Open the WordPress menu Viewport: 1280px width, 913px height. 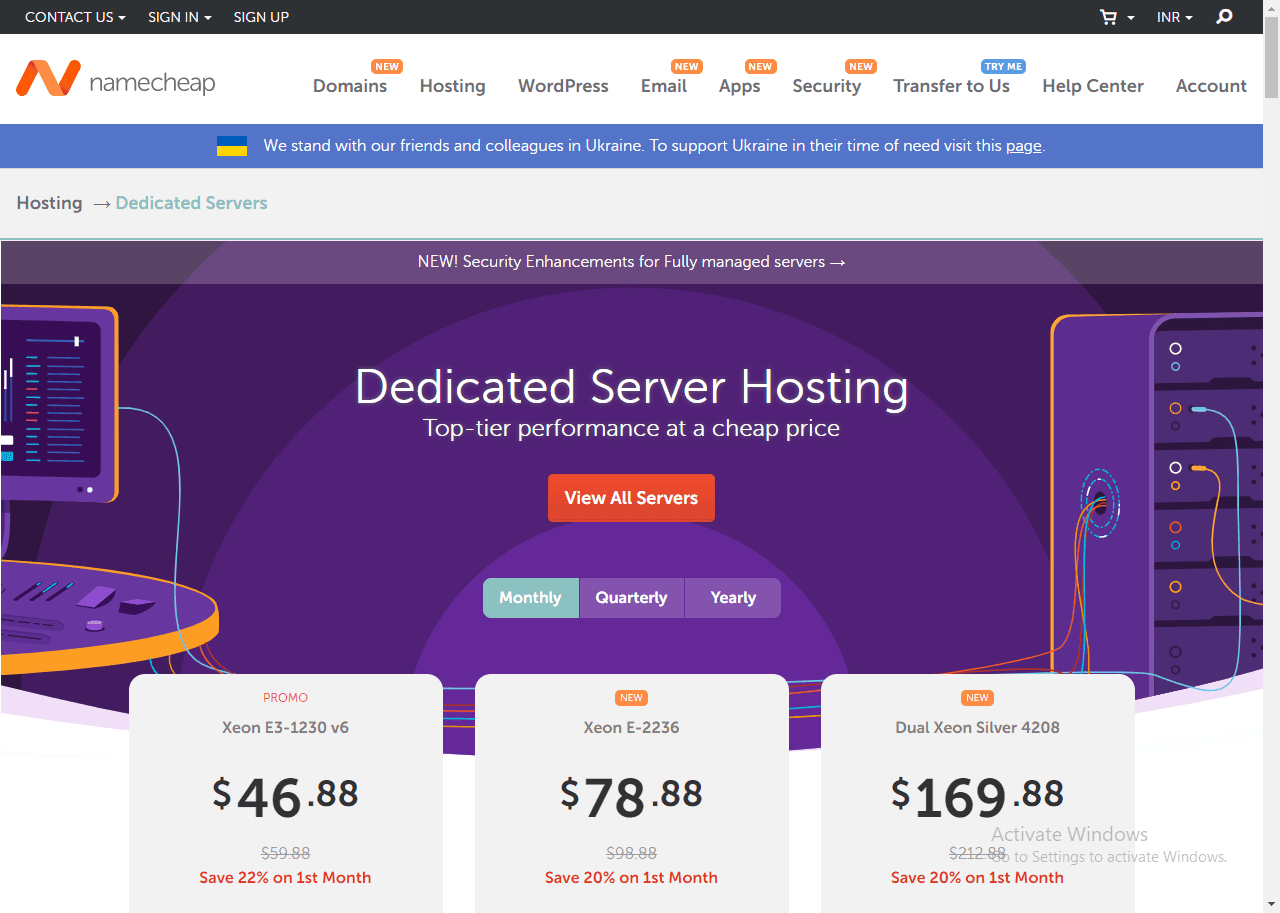pyautogui.click(x=563, y=86)
